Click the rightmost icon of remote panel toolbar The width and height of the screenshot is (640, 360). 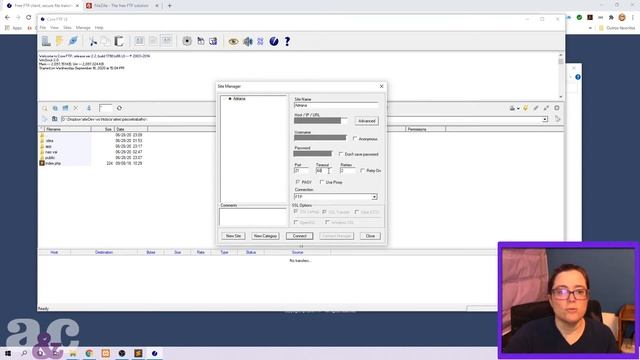click(557, 108)
